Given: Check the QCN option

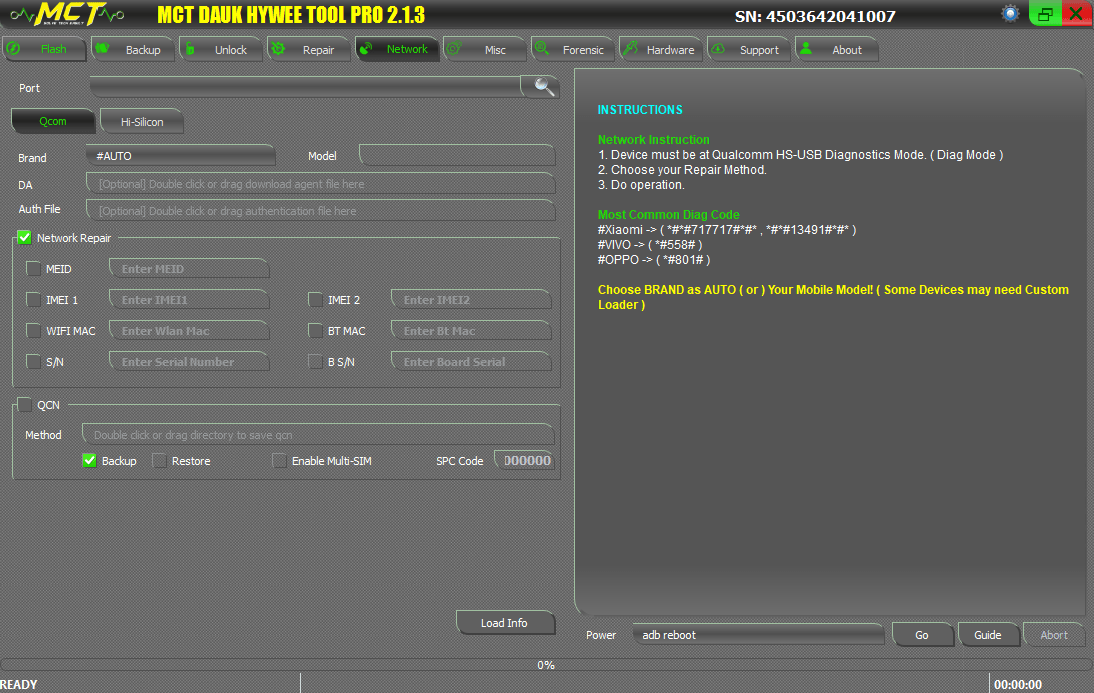Looking at the screenshot, I should pos(25,404).
